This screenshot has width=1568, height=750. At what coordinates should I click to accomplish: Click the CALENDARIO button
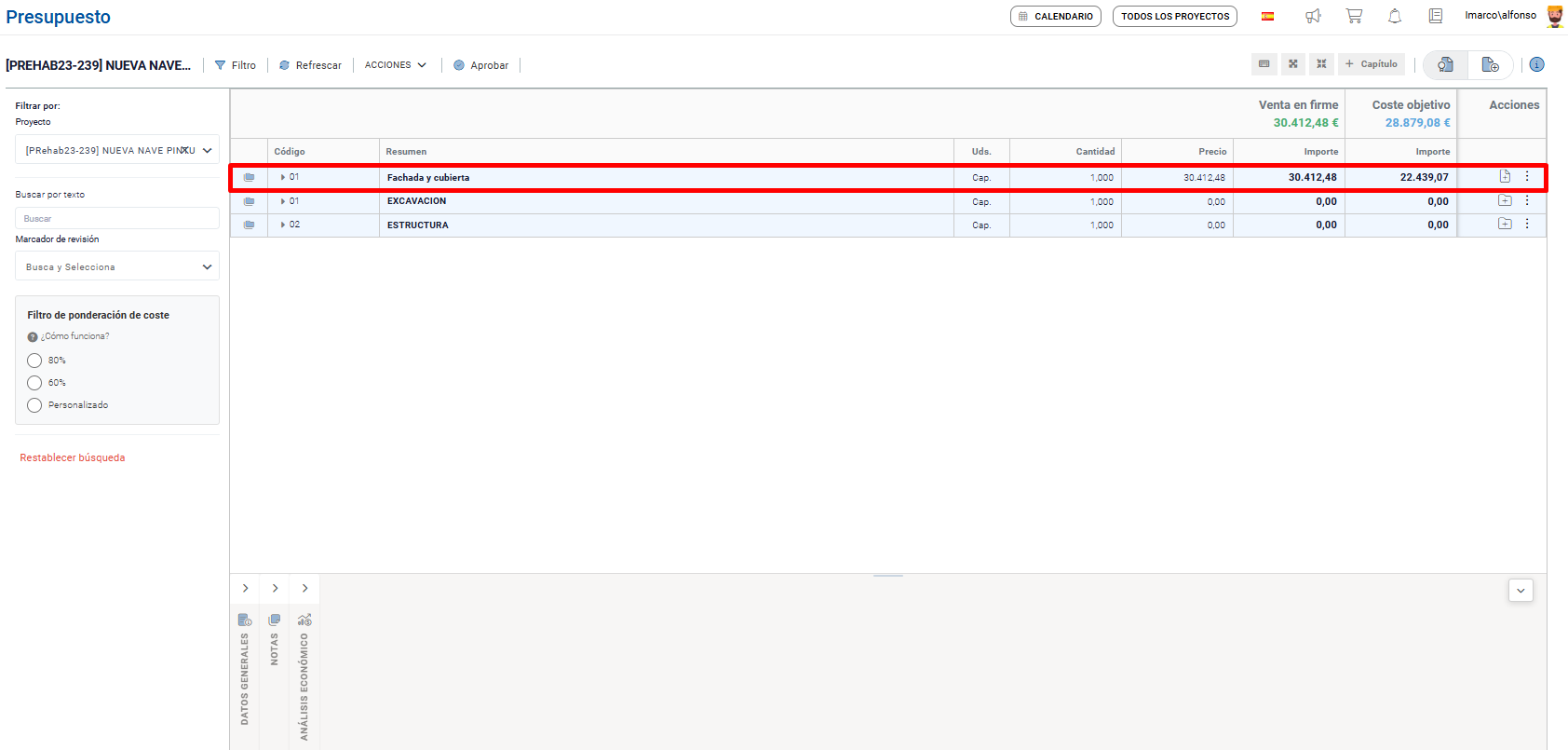(x=1055, y=17)
